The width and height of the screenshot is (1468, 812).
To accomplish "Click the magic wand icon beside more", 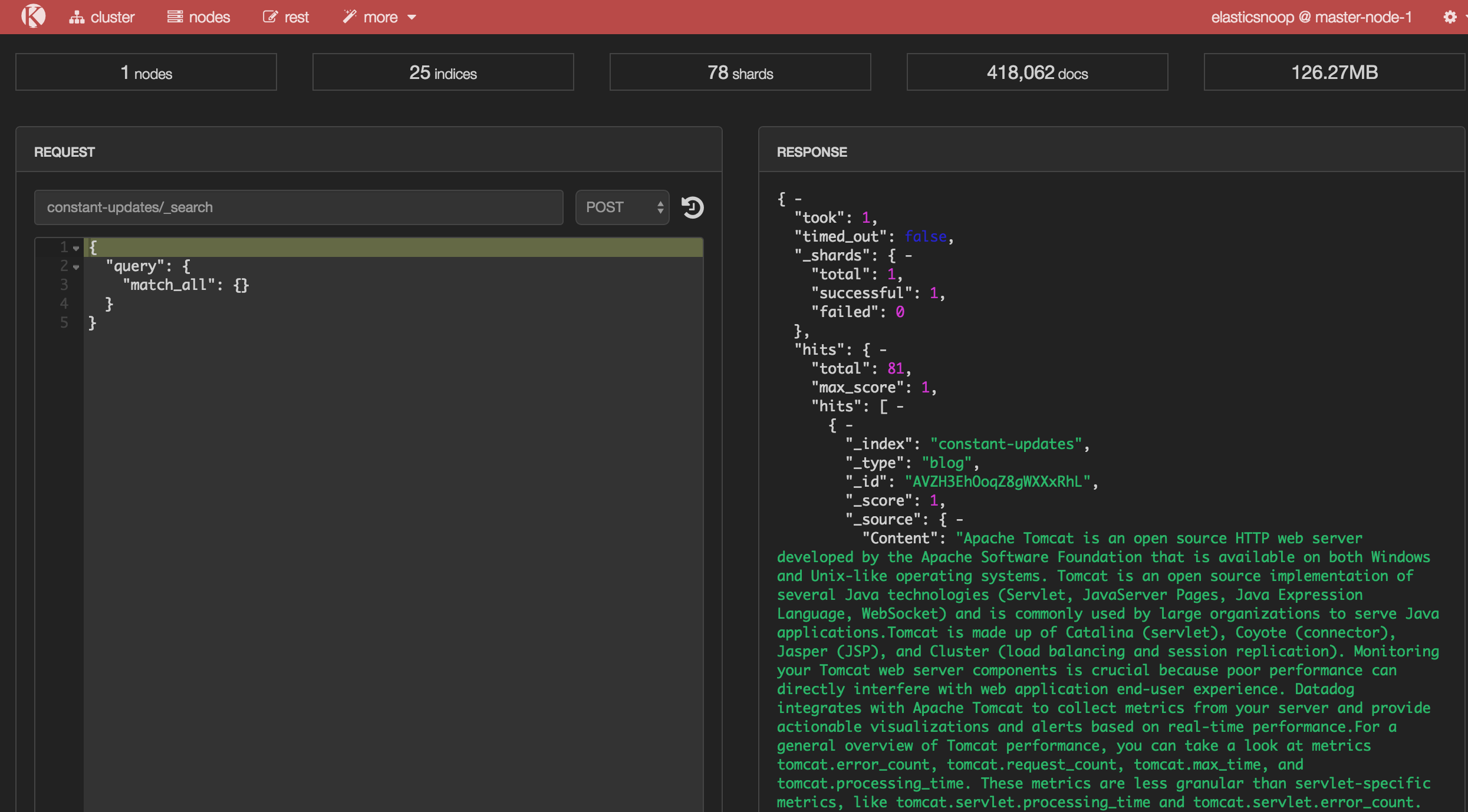I will click(350, 16).
